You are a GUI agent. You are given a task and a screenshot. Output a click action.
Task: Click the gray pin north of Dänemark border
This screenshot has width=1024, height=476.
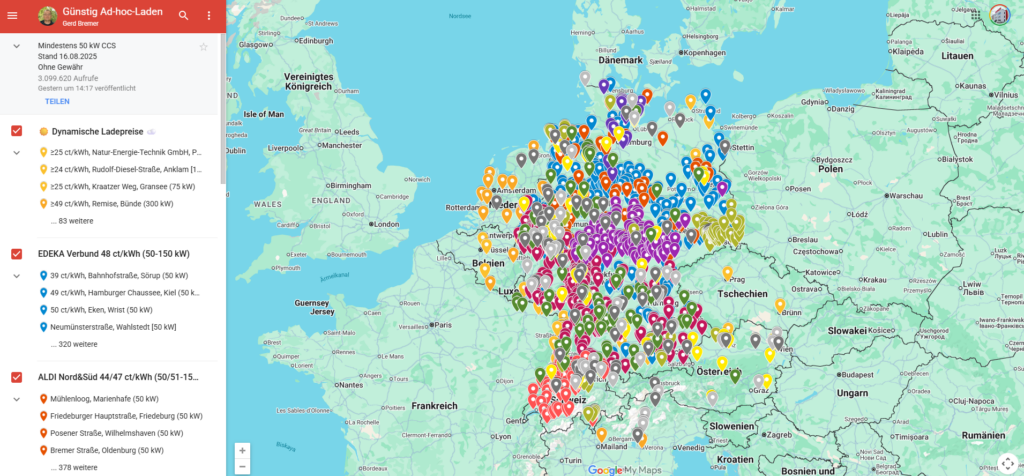585,78
